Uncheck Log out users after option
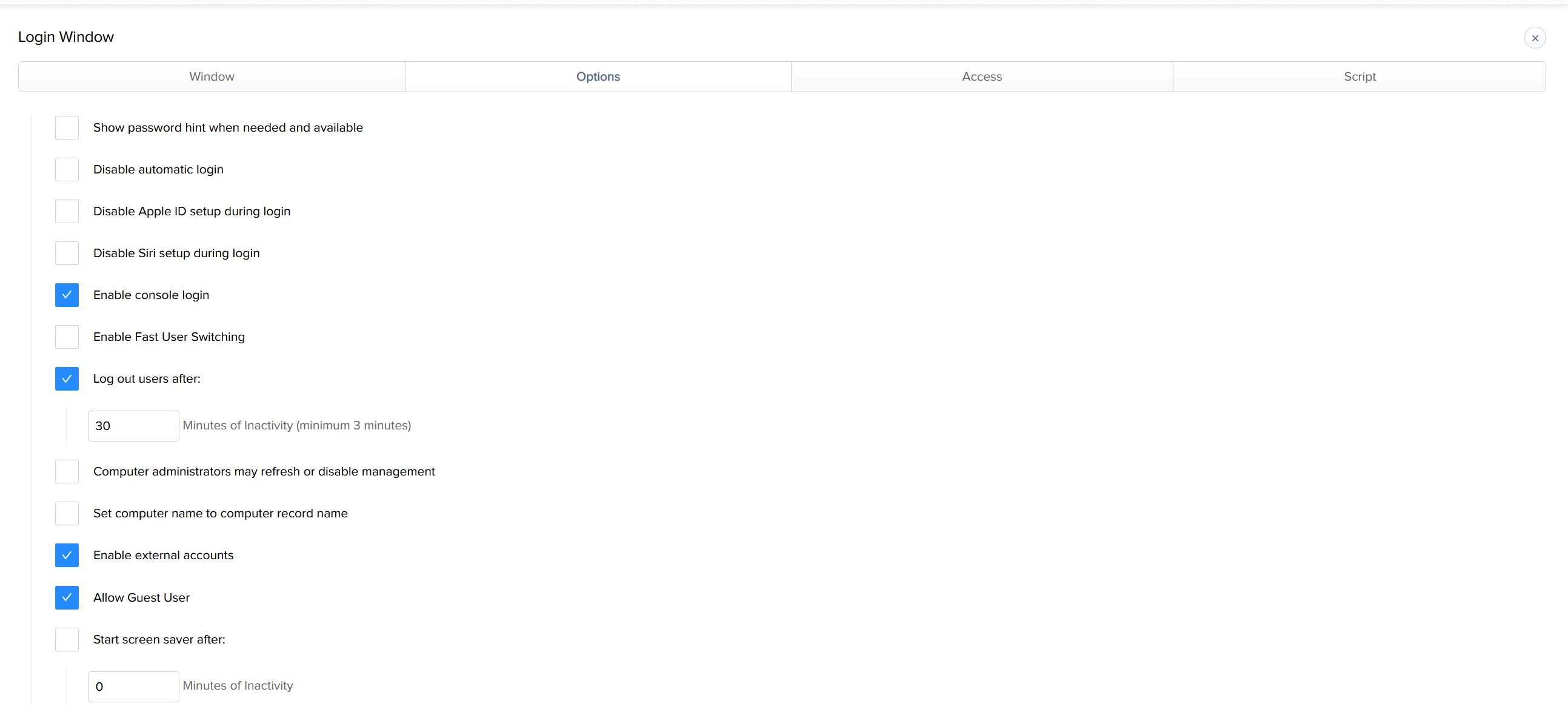Viewport: 1568px width, 709px height. coord(67,379)
